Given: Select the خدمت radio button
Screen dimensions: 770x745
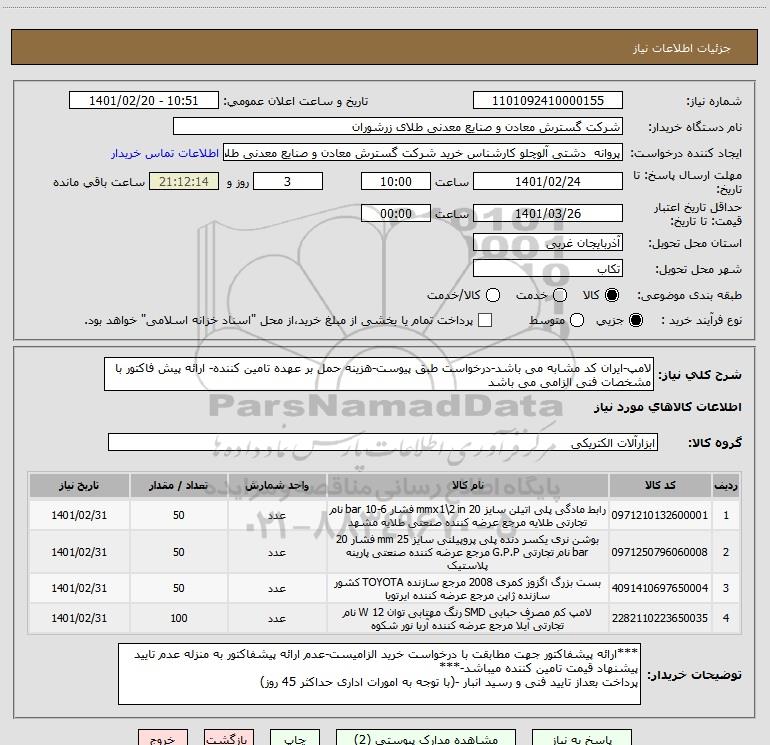Looking at the screenshot, I should (560, 295).
